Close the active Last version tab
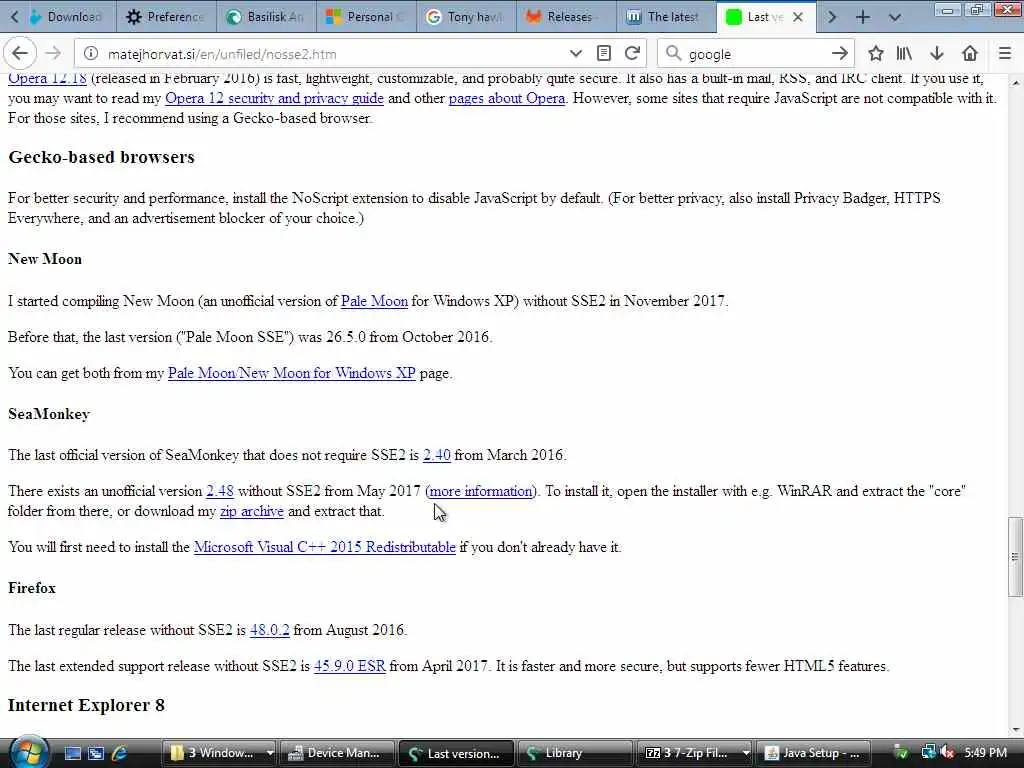1024x768 pixels. pyautogui.click(x=797, y=17)
